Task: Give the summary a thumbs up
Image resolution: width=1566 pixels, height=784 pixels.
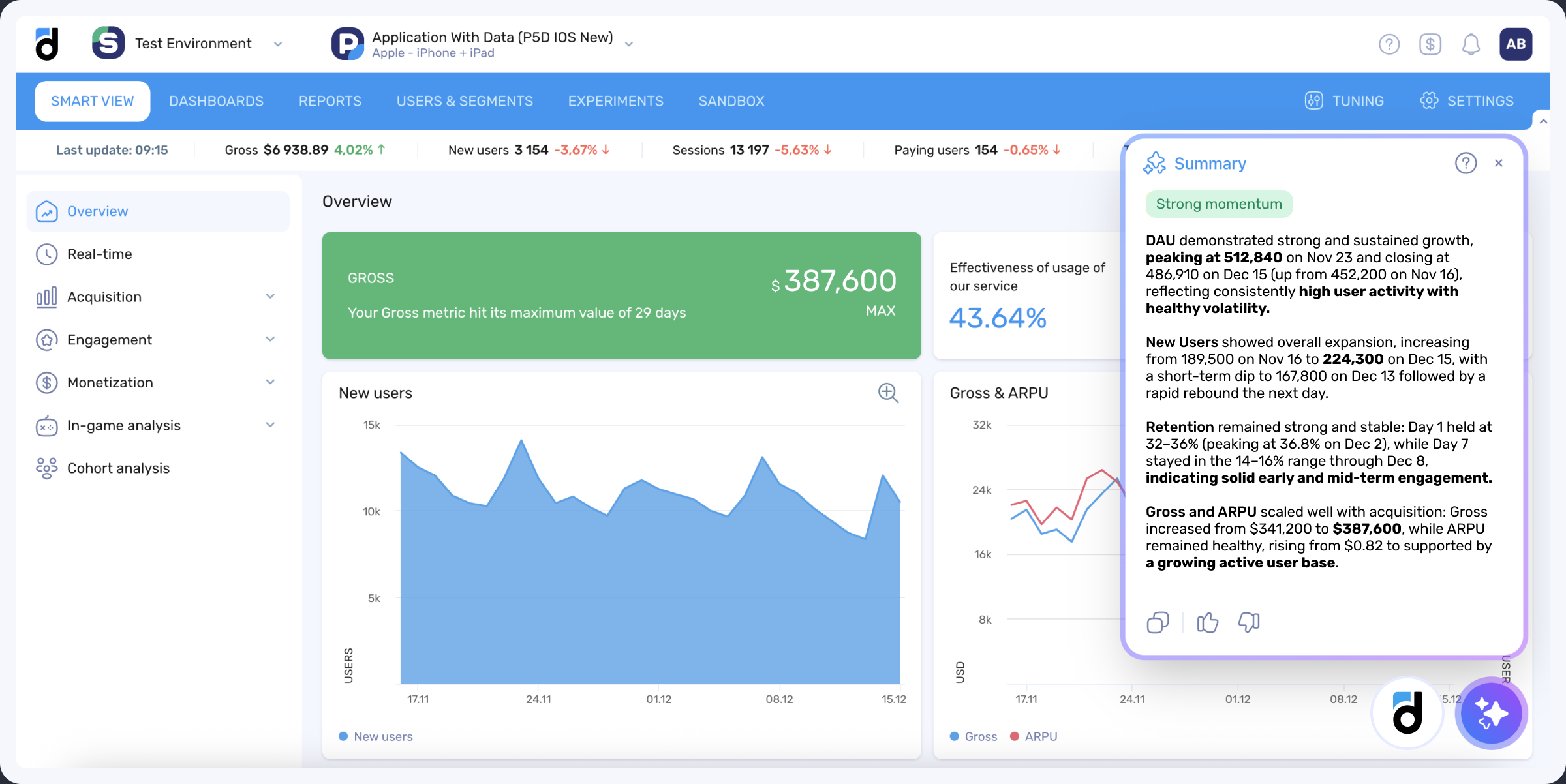Action: tap(1207, 622)
